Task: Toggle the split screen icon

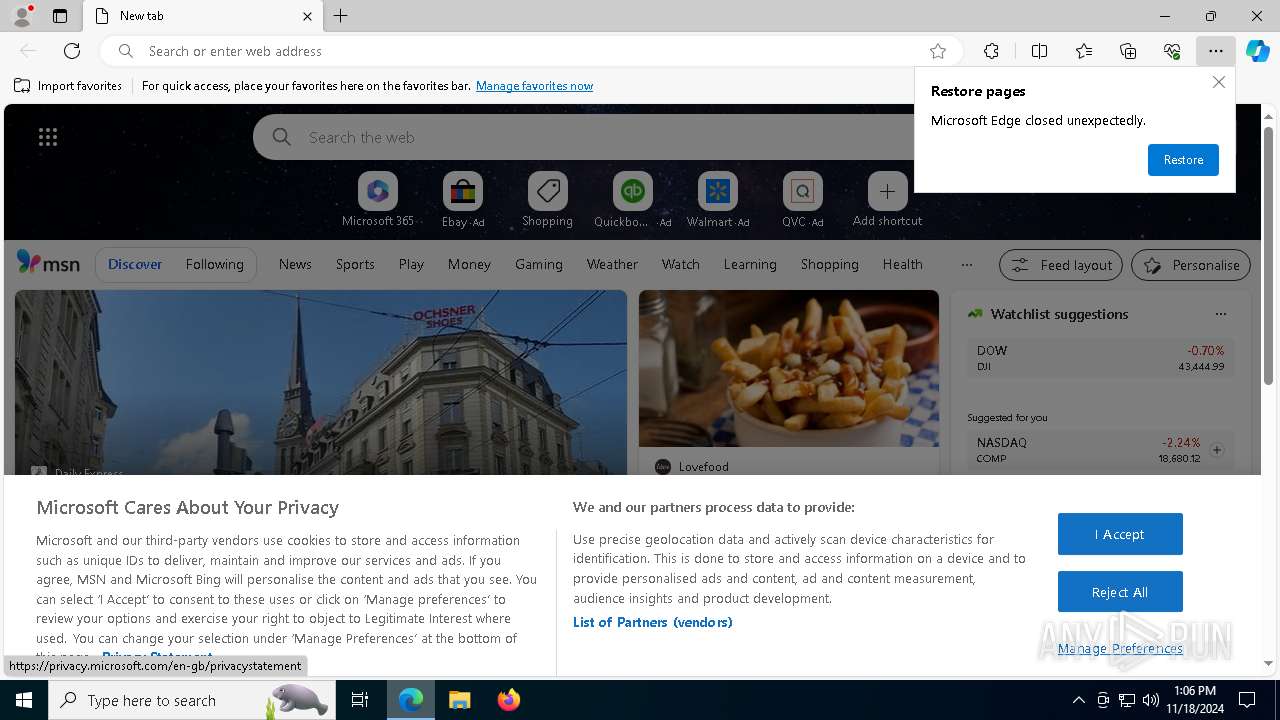Action: (1039, 51)
